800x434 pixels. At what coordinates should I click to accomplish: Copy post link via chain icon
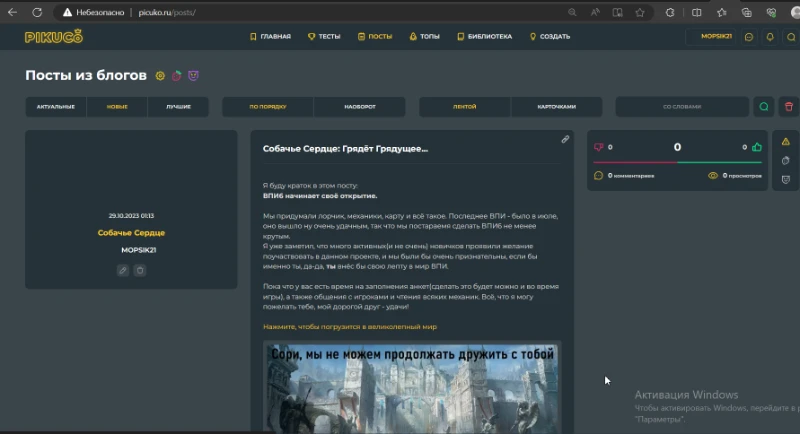[x=565, y=139]
